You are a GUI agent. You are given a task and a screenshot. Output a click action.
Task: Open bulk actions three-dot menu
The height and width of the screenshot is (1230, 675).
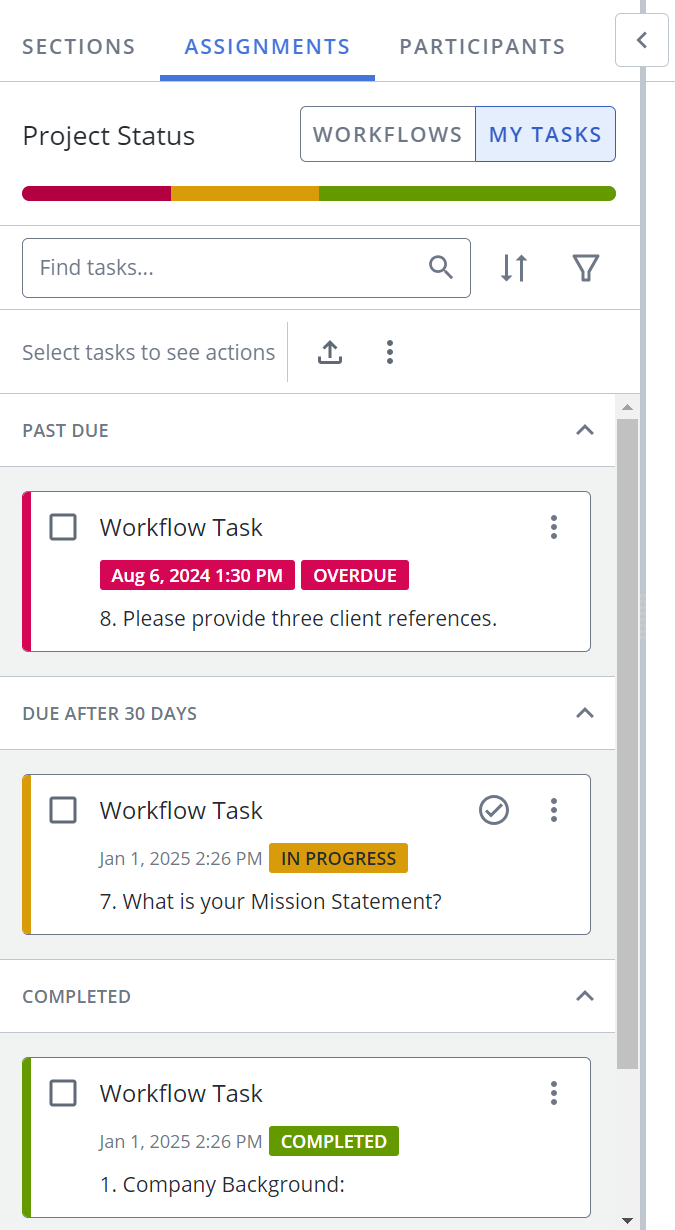[x=390, y=352]
